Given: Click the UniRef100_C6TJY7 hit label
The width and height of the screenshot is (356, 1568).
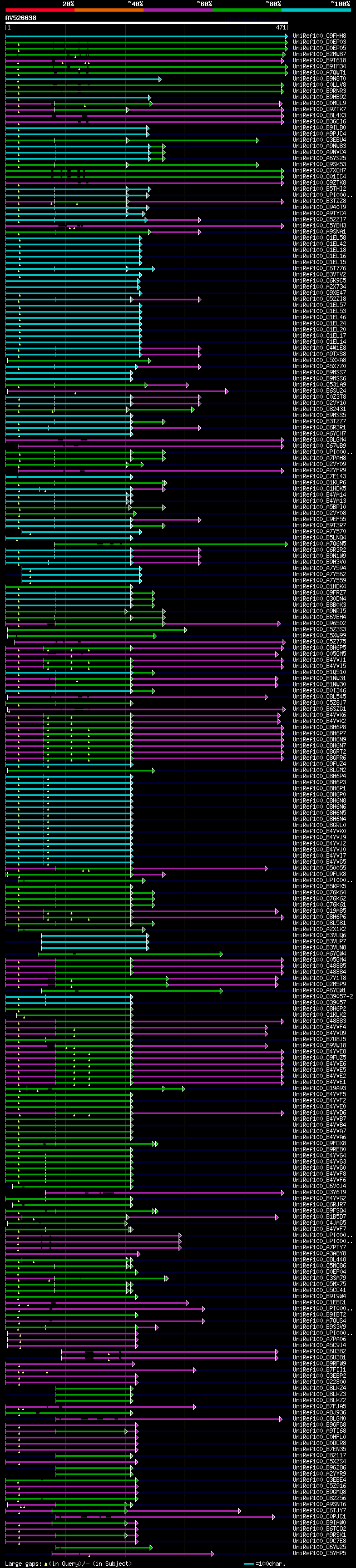Looking at the screenshot, I should (x=319, y=1511).
